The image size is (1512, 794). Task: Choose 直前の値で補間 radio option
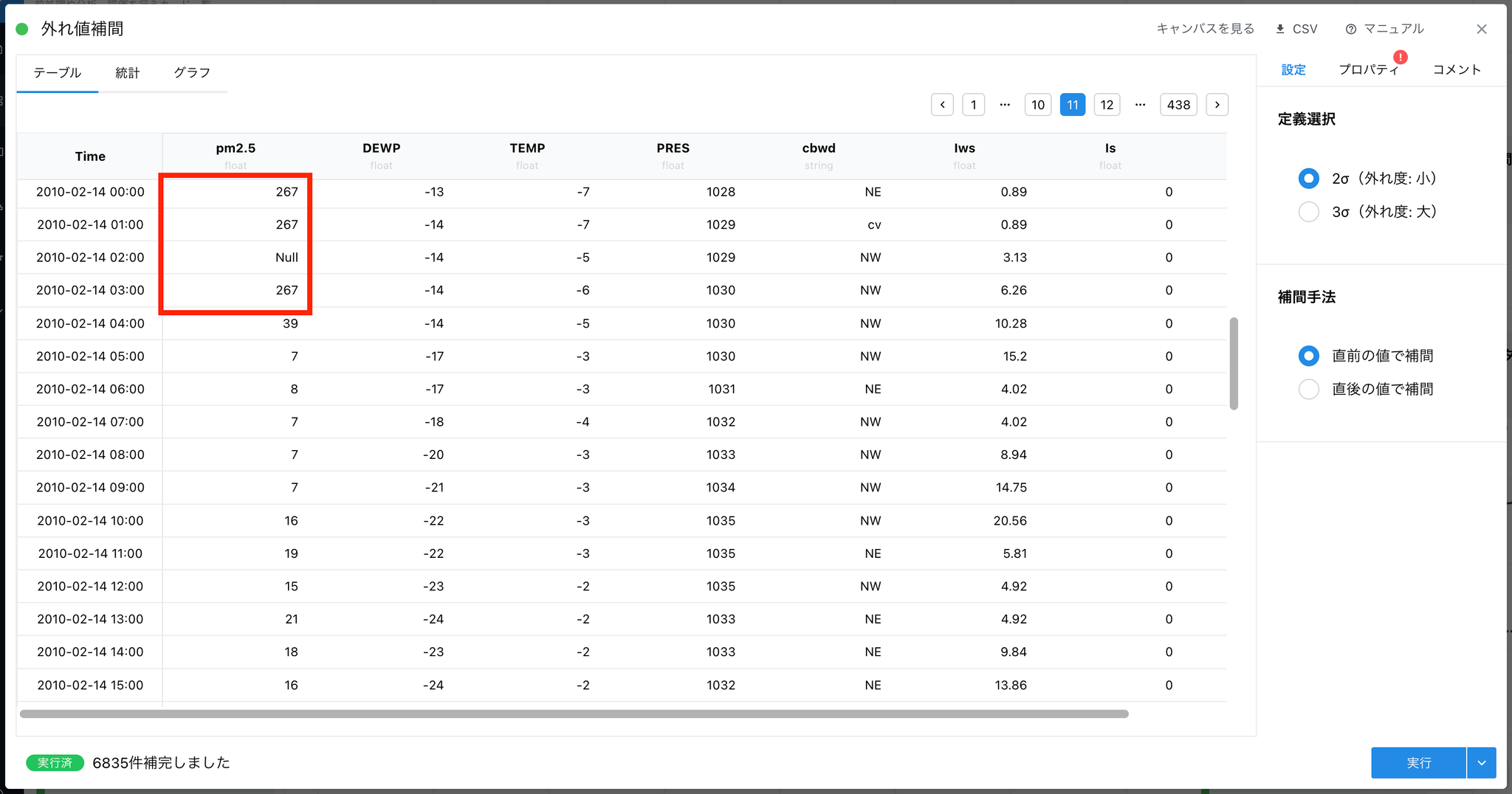pyautogui.click(x=1309, y=356)
